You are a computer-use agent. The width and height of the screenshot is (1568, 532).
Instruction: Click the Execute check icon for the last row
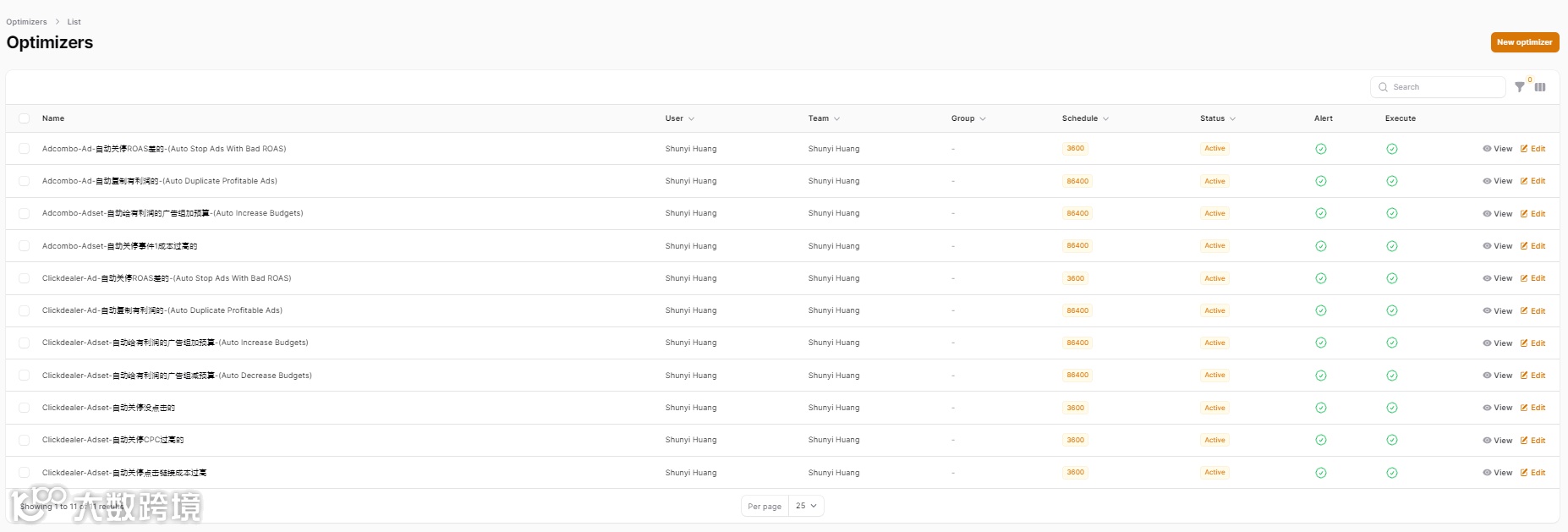(1391, 473)
